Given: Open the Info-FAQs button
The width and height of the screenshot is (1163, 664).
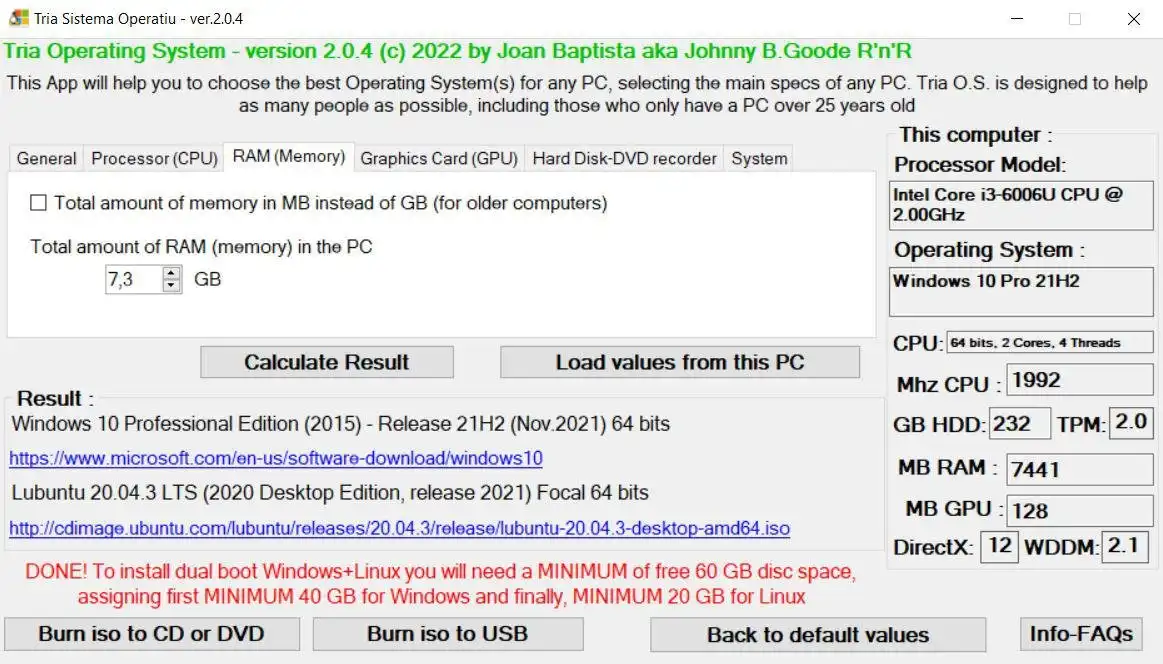Looking at the screenshot, I should (1081, 634).
